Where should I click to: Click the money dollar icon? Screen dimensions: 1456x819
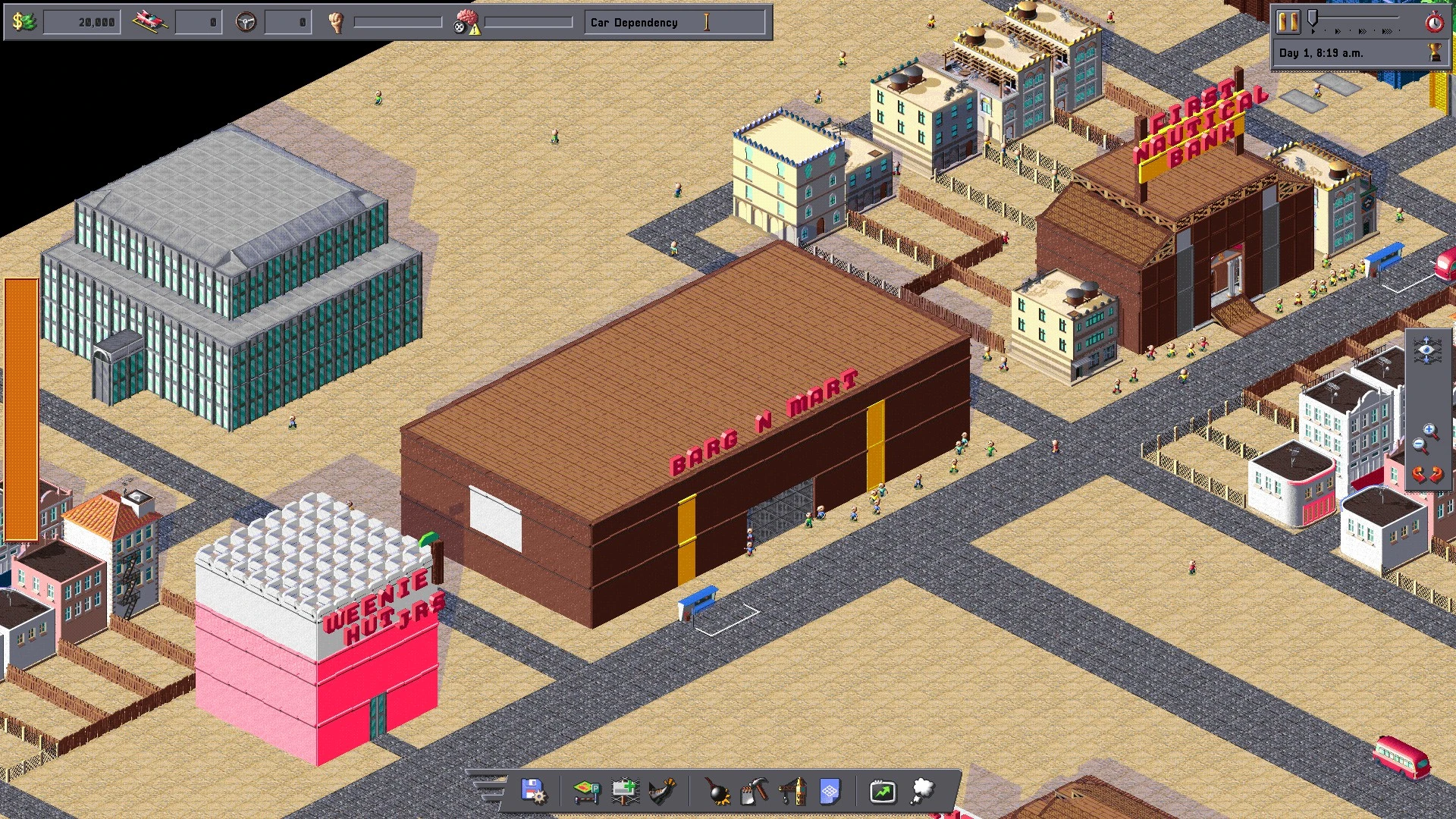coord(24,22)
